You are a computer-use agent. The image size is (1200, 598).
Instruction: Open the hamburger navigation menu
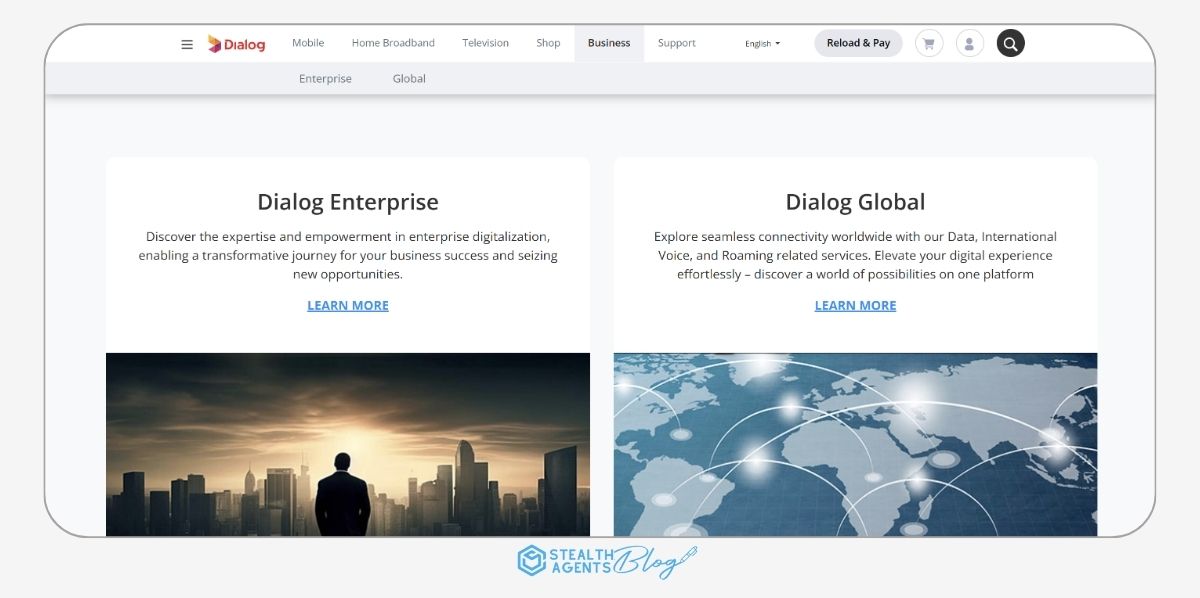[186, 43]
